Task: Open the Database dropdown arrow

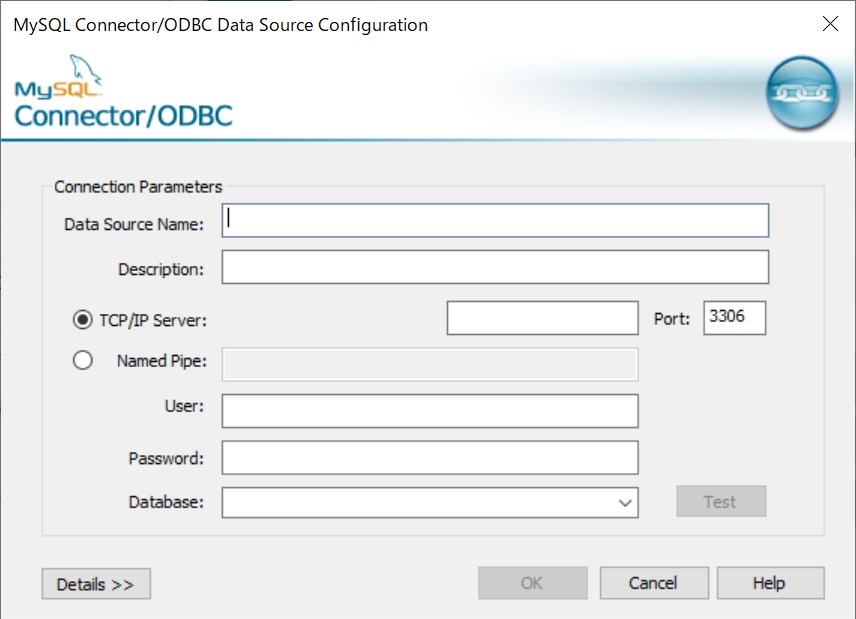Action: pos(625,502)
